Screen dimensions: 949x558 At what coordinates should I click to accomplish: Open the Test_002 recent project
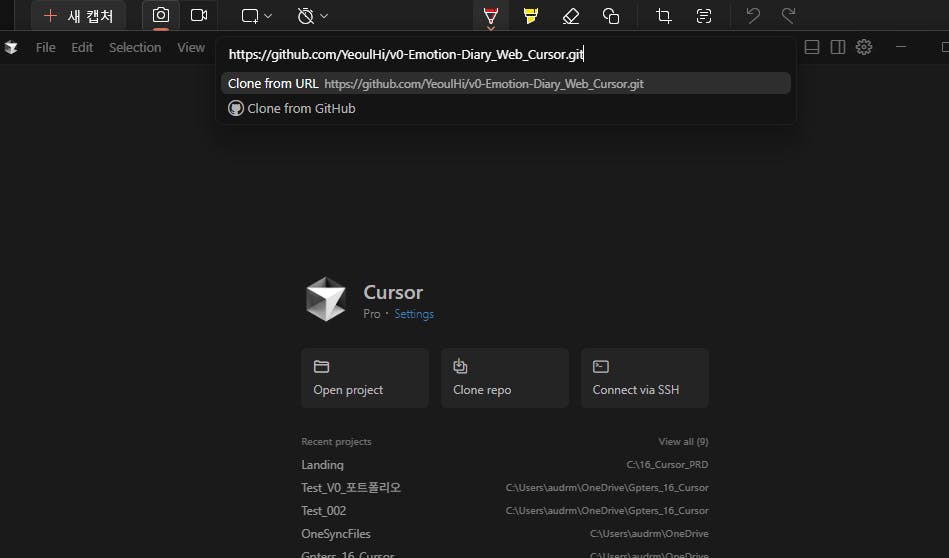[505, 511]
